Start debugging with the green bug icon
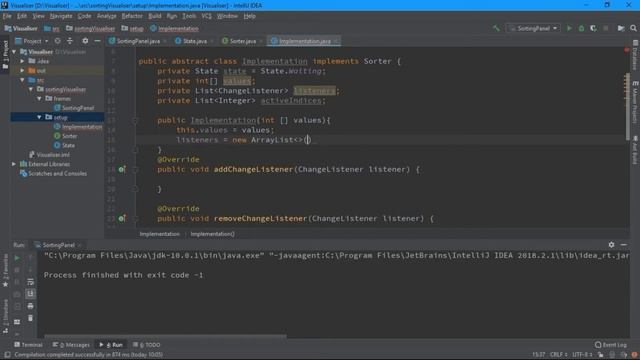Image resolution: width=640 pixels, height=360 pixels. (581, 28)
